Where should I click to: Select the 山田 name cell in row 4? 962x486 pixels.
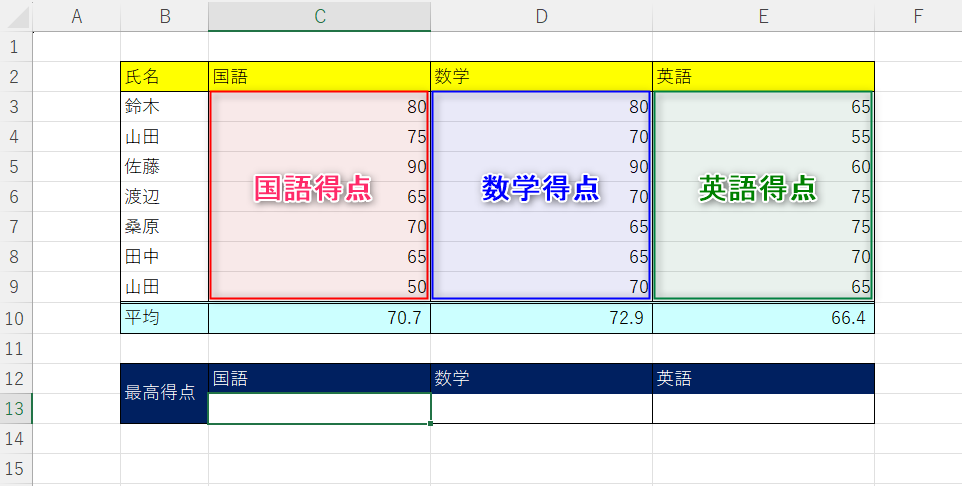pyautogui.click(x=164, y=137)
